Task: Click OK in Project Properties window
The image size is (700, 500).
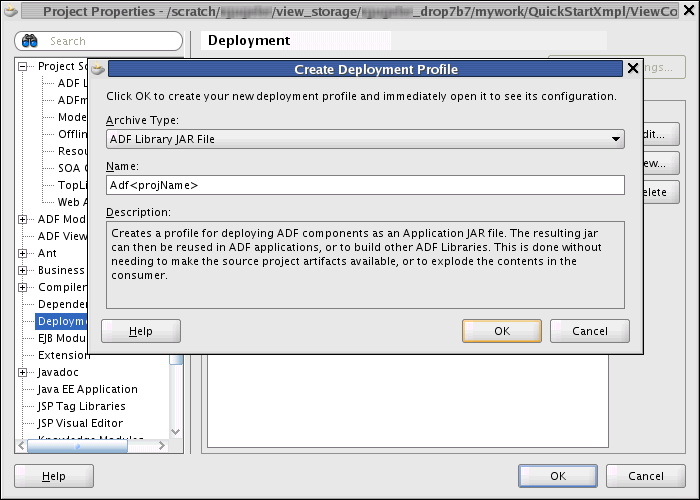Action: tap(558, 476)
